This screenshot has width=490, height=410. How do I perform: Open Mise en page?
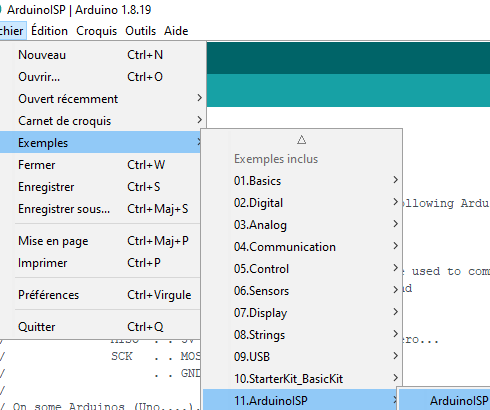click(x=101, y=241)
